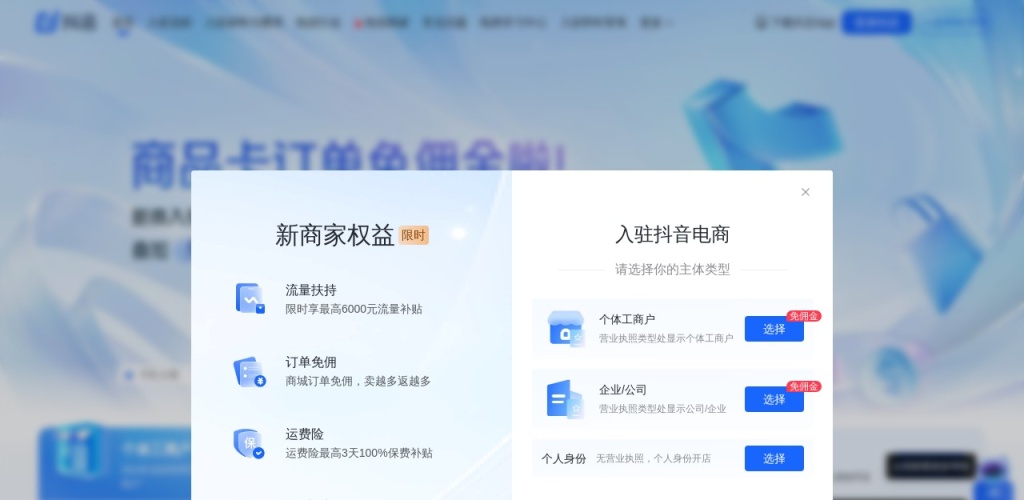Click the 企业/公司 blue document icon
The width and height of the screenshot is (1024, 500).
point(565,399)
